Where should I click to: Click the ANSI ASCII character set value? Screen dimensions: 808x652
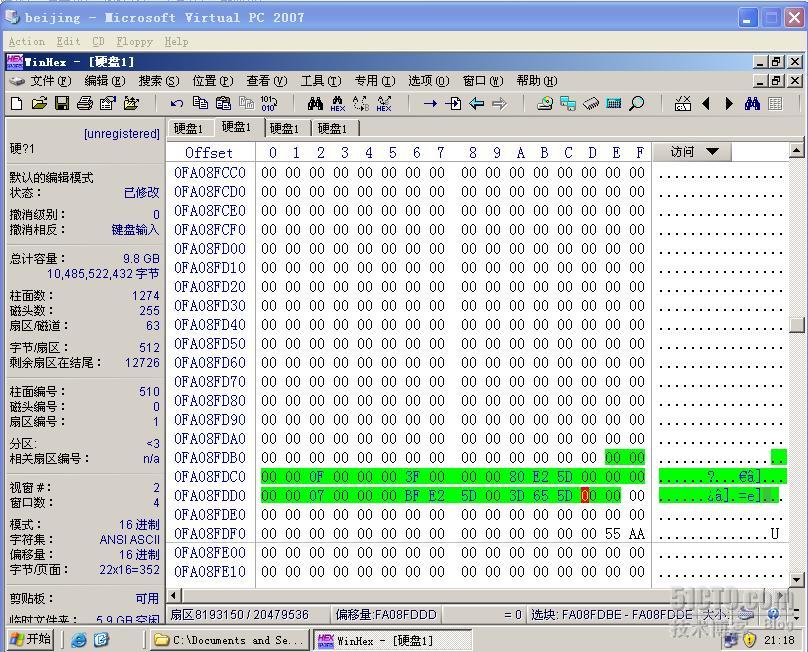point(130,539)
